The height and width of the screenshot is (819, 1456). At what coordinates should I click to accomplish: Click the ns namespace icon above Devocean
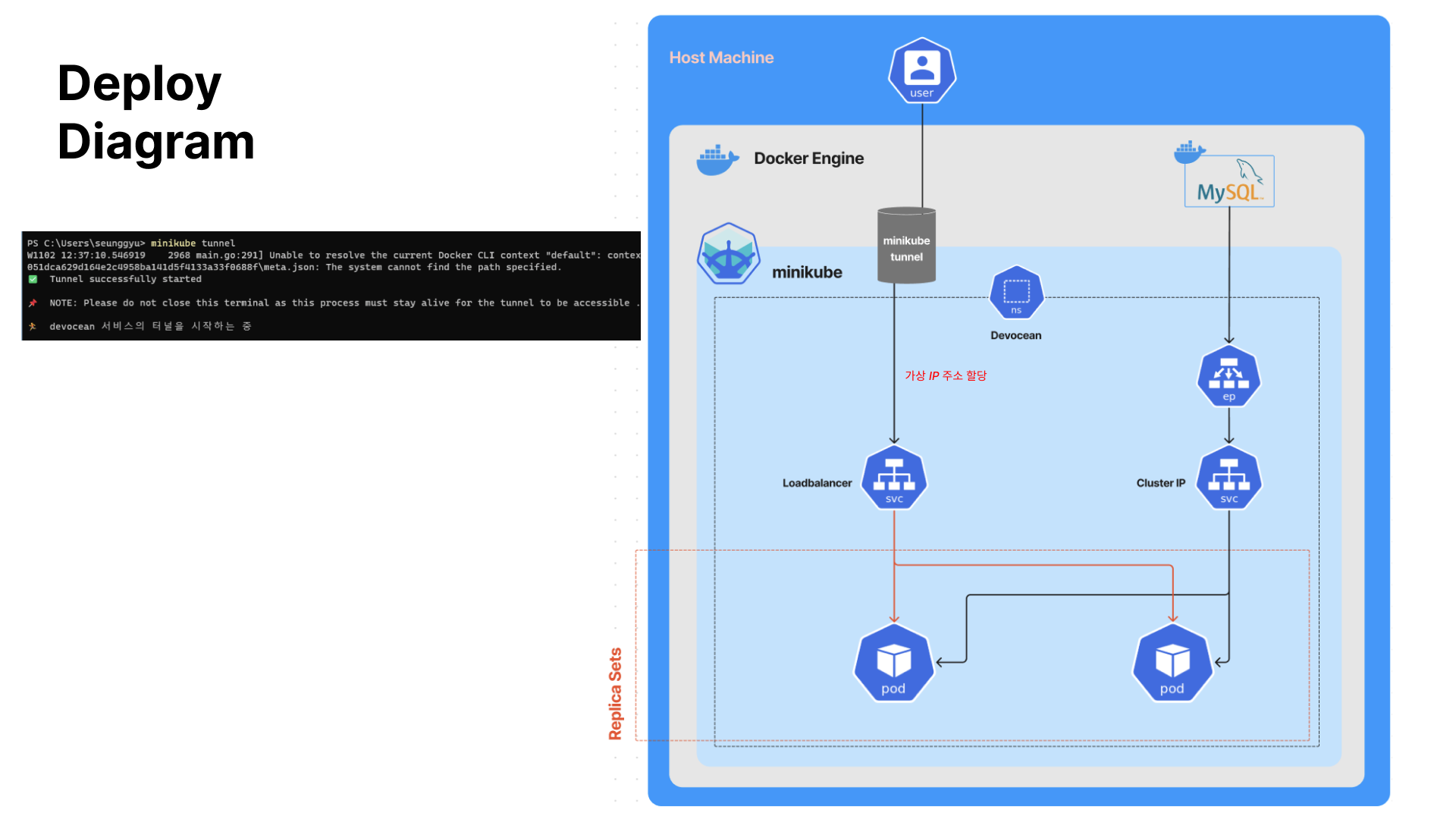[1016, 293]
